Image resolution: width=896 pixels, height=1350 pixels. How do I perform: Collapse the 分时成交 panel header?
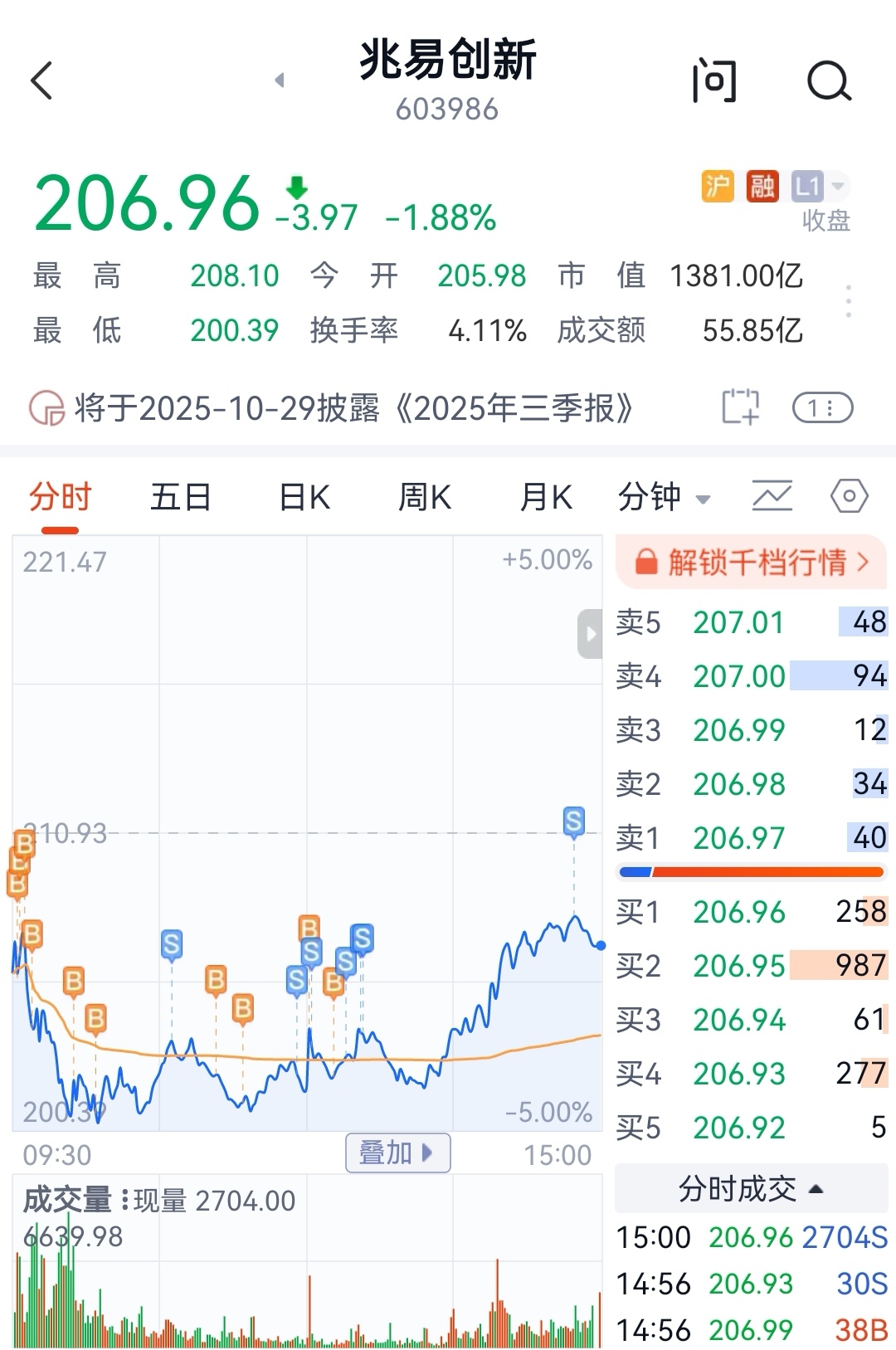point(751,1188)
